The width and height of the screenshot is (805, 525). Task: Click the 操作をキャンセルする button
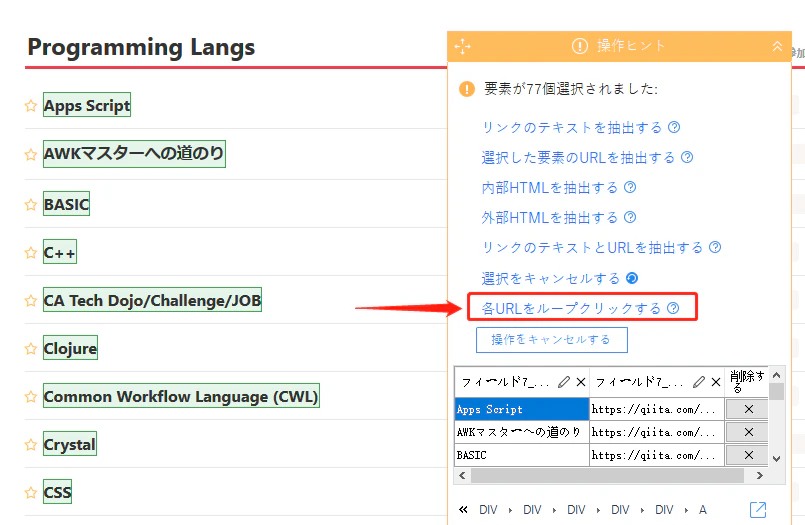552,340
